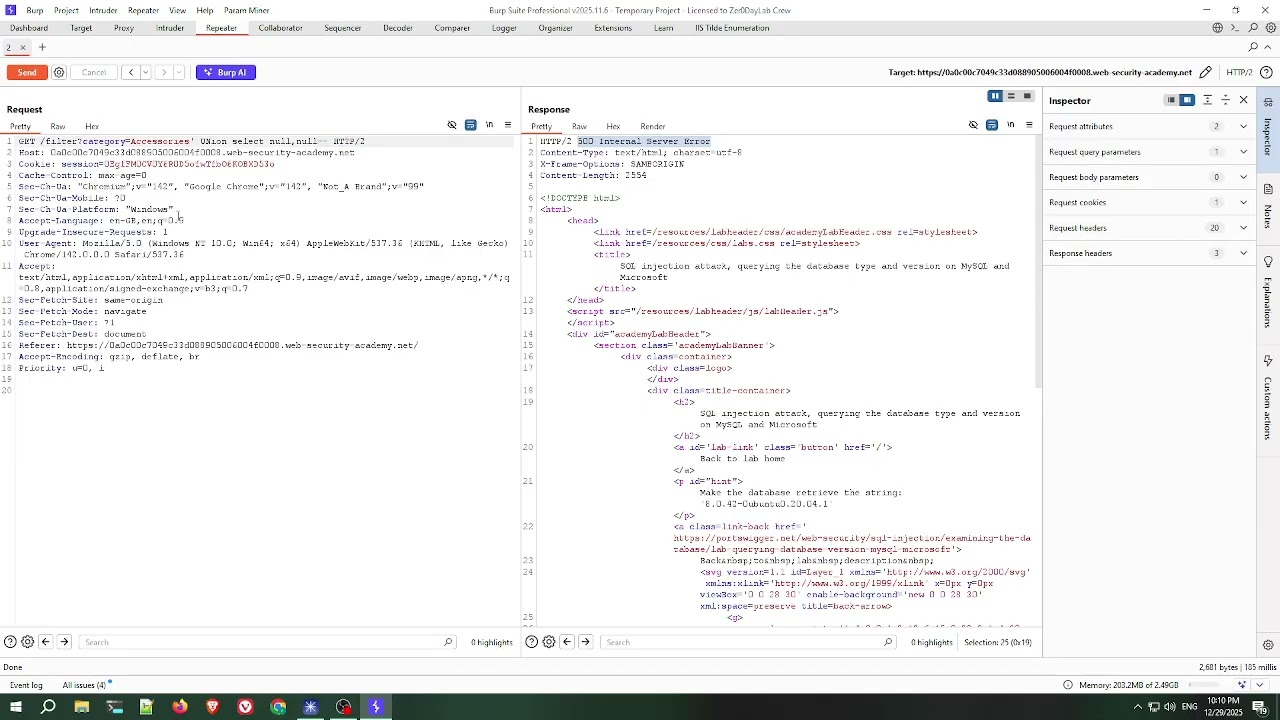
Task: Close Repeater tab 2
Action: [23, 47]
